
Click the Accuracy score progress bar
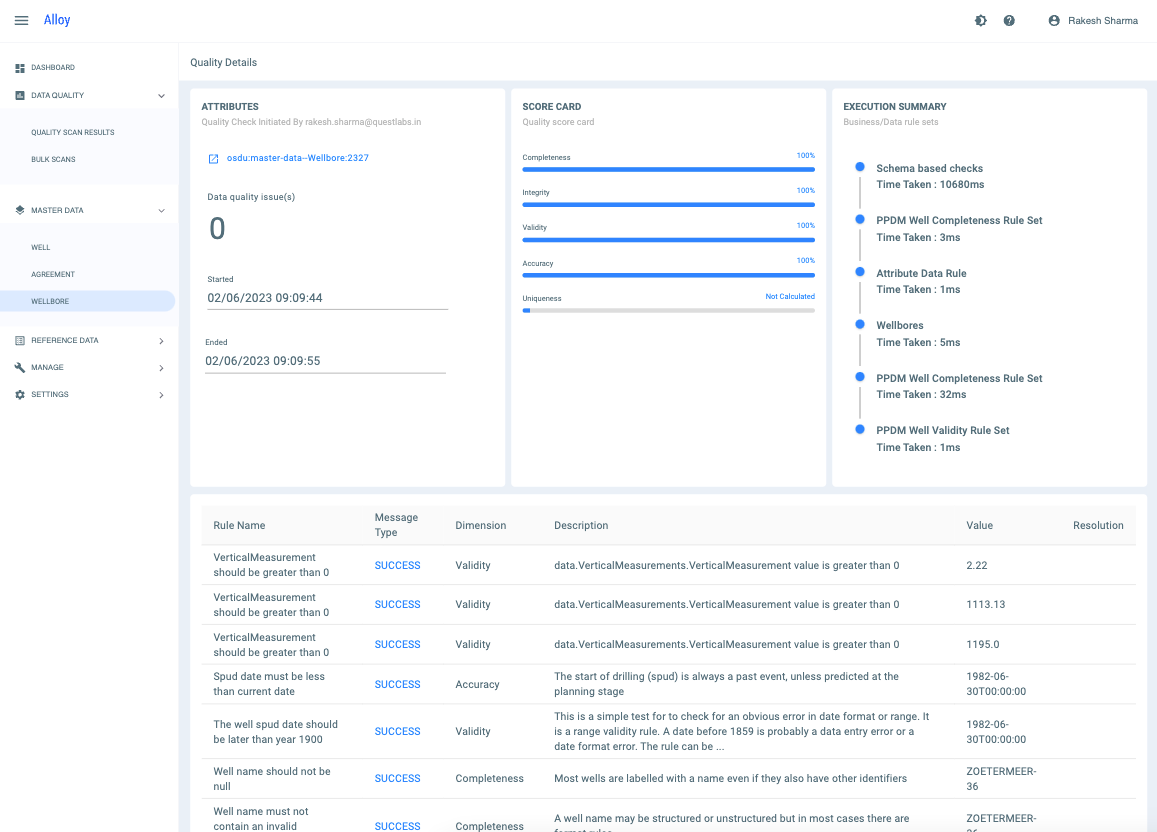[x=669, y=275]
